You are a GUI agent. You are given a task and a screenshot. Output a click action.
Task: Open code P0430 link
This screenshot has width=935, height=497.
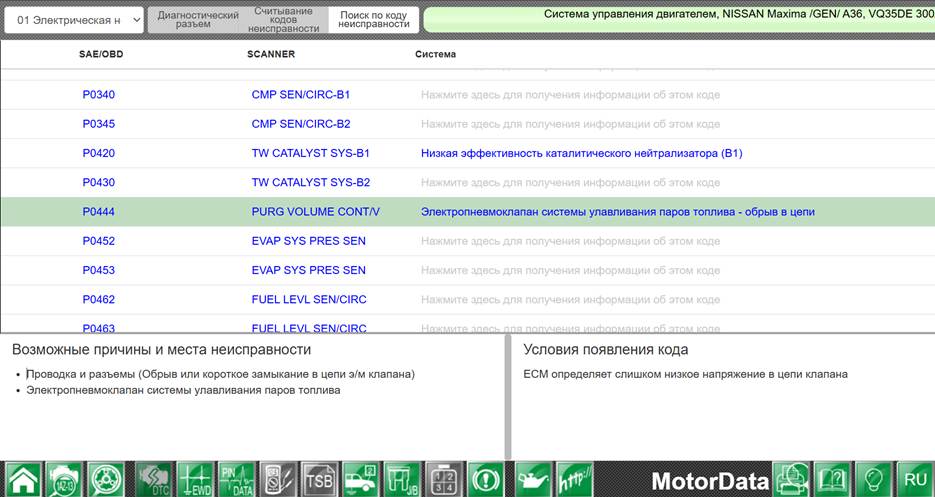[98, 183]
